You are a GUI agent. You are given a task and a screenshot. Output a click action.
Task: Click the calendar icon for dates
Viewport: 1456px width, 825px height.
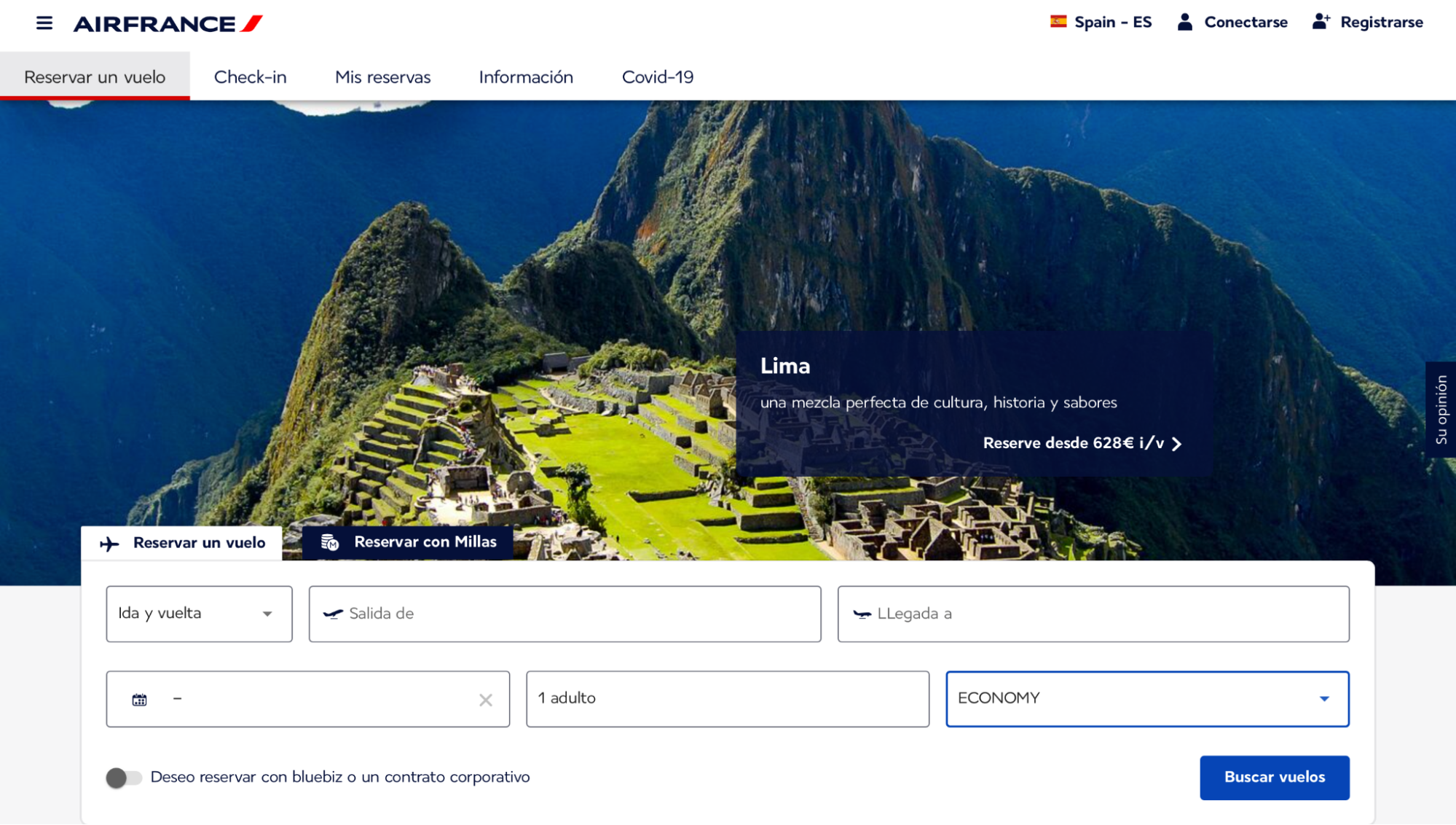pyautogui.click(x=139, y=698)
